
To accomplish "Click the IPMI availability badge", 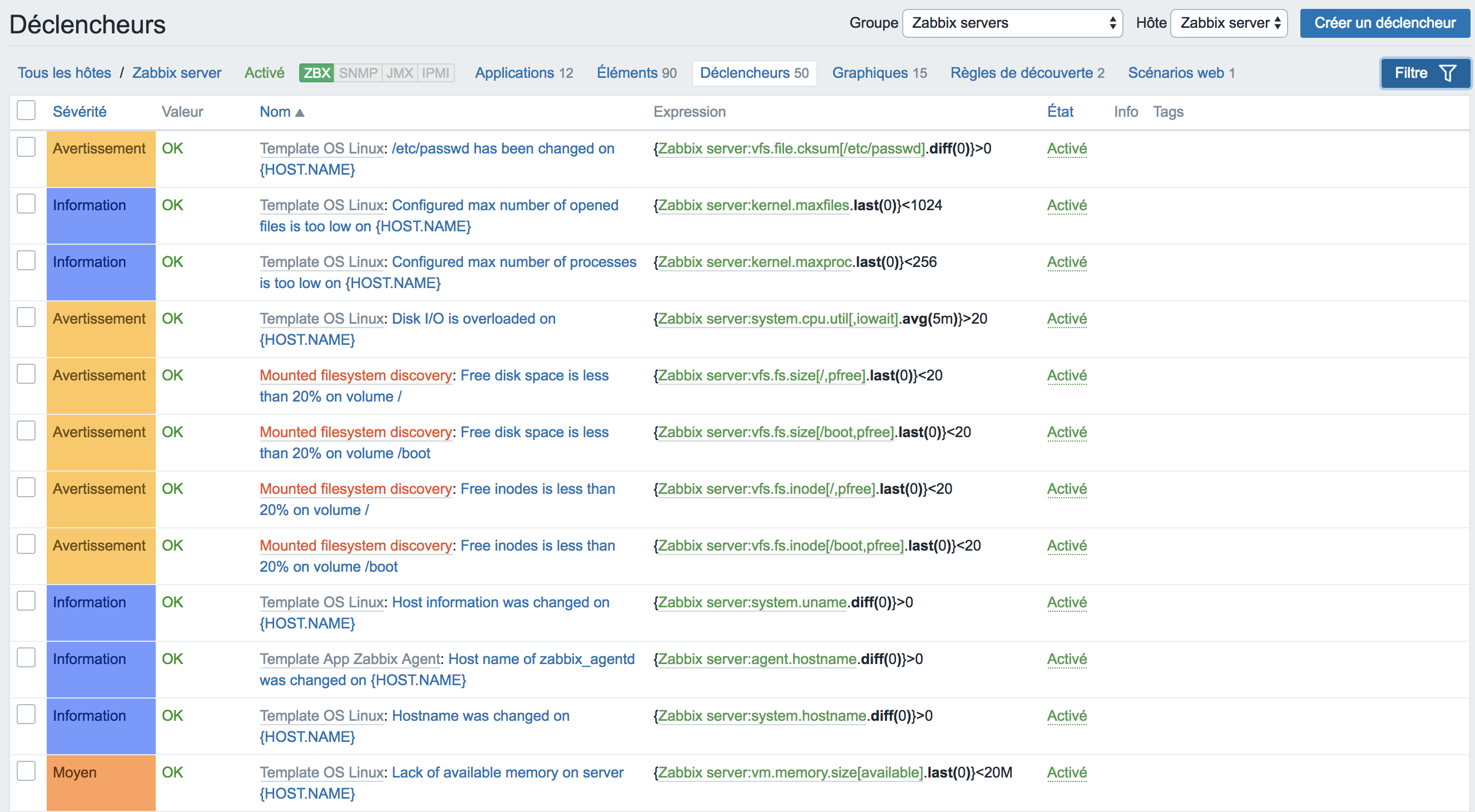I will 435,73.
